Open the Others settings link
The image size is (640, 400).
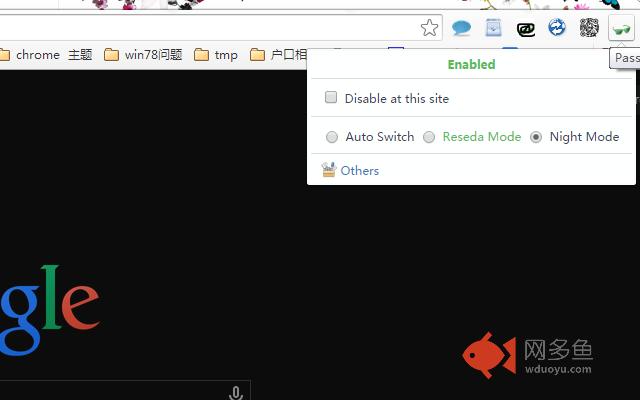click(x=360, y=171)
